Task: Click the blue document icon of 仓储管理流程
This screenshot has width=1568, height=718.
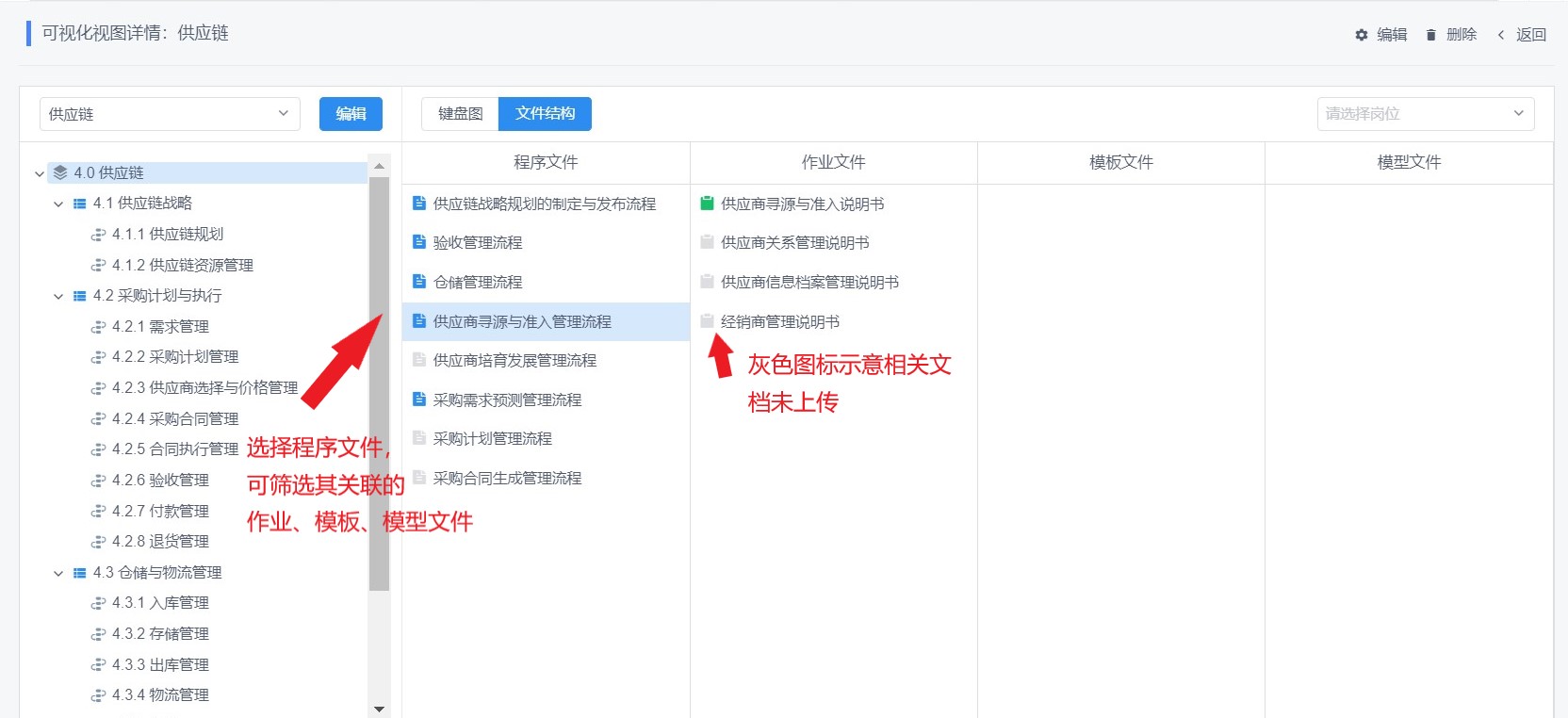Action: pyautogui.click(x=419, y=282)
